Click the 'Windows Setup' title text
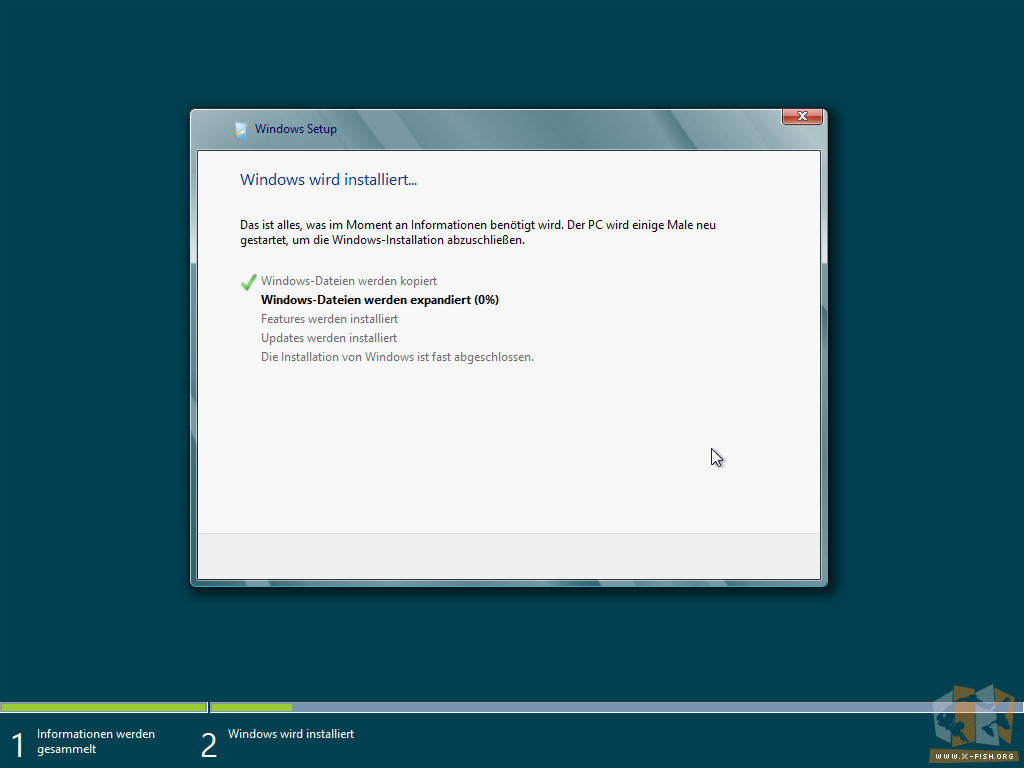 296,129
